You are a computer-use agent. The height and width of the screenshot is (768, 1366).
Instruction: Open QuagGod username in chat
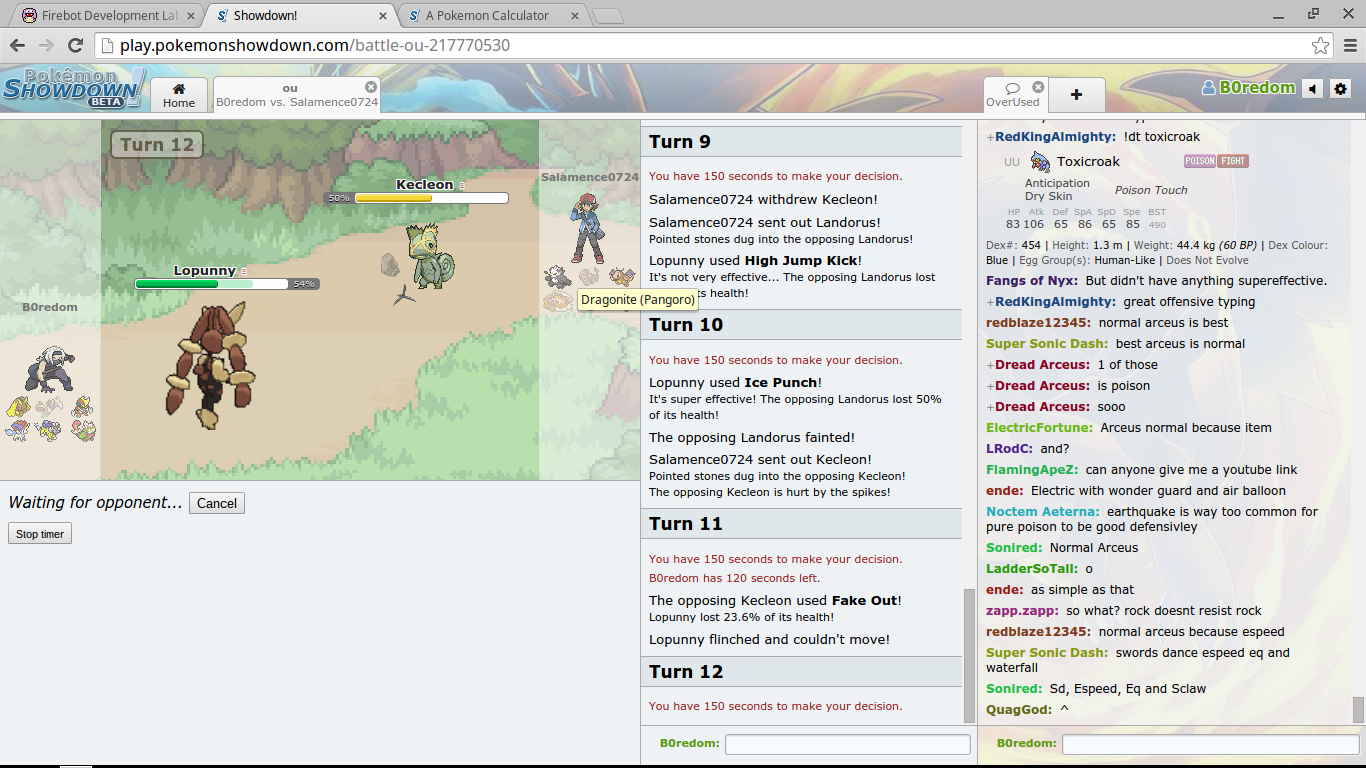(x=1019, y=710)
